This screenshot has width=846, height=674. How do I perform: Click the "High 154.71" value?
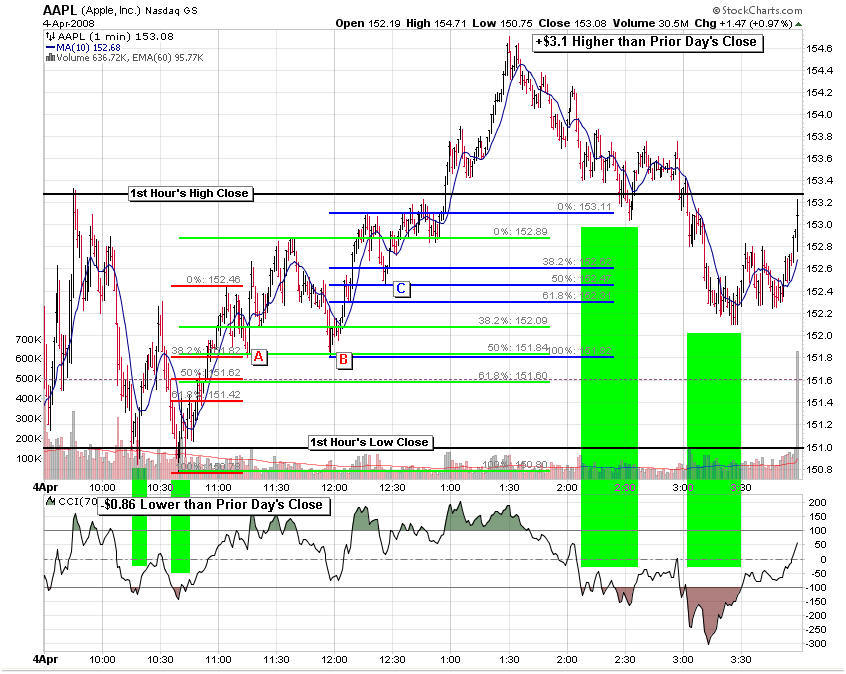(x=435, y=24)
